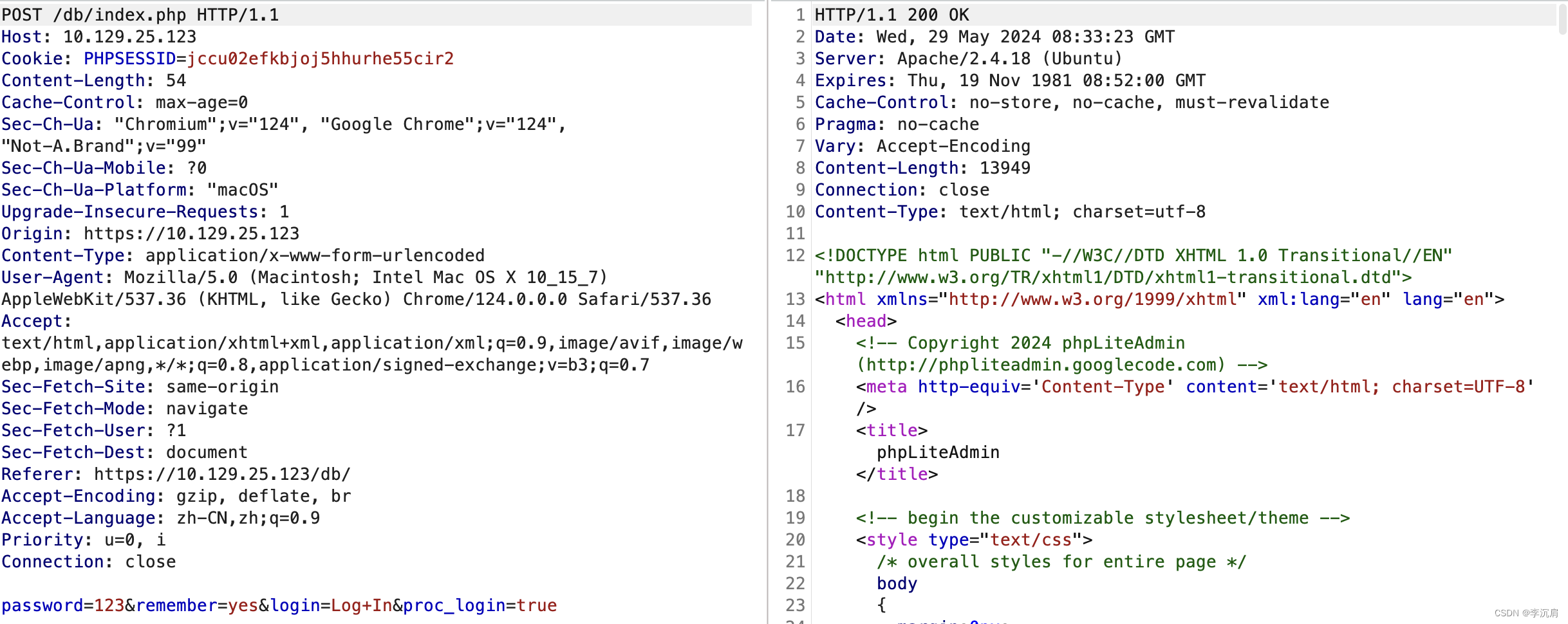
Task: Click the User-Agent header line
Action: [304, 277]
